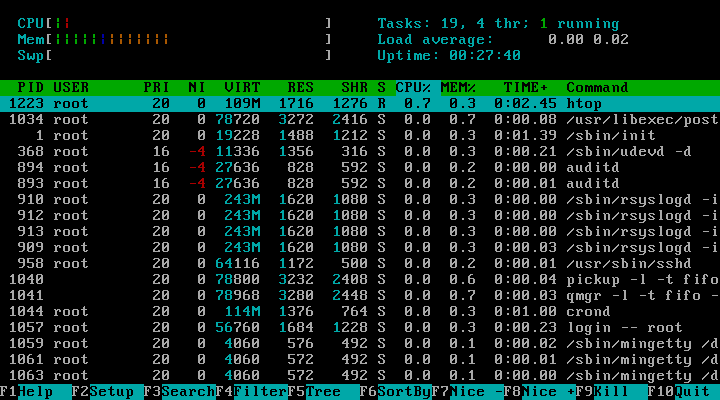720x400 pixels.
Task: Click F10 Quit to exit htop
Action: (684, 392)
